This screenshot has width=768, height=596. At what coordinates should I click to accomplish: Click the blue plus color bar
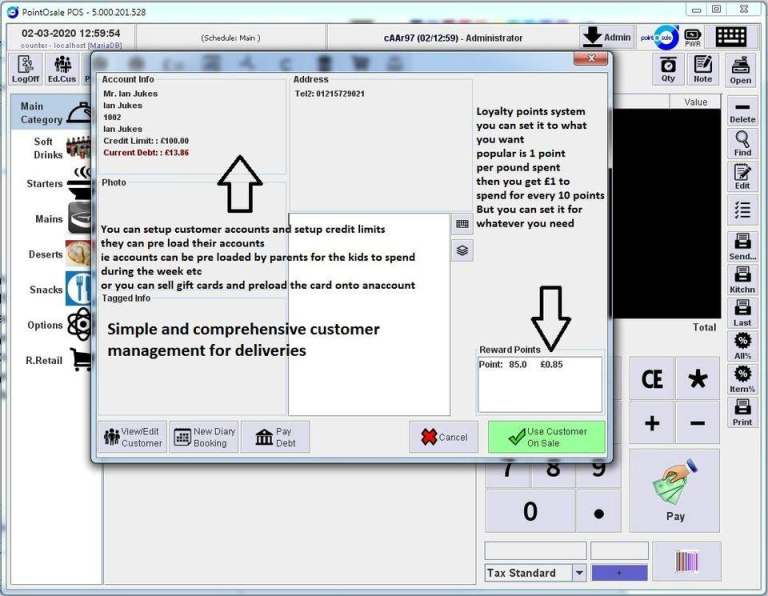click(619, 573)
